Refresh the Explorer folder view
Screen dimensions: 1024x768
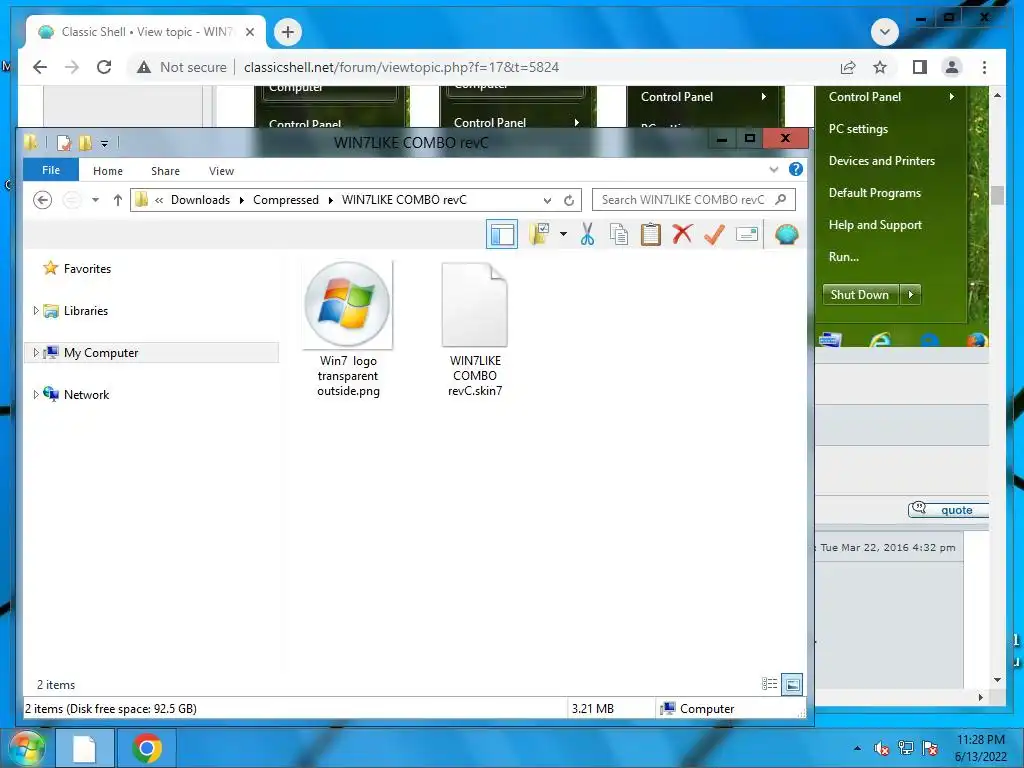pos(569,200)
